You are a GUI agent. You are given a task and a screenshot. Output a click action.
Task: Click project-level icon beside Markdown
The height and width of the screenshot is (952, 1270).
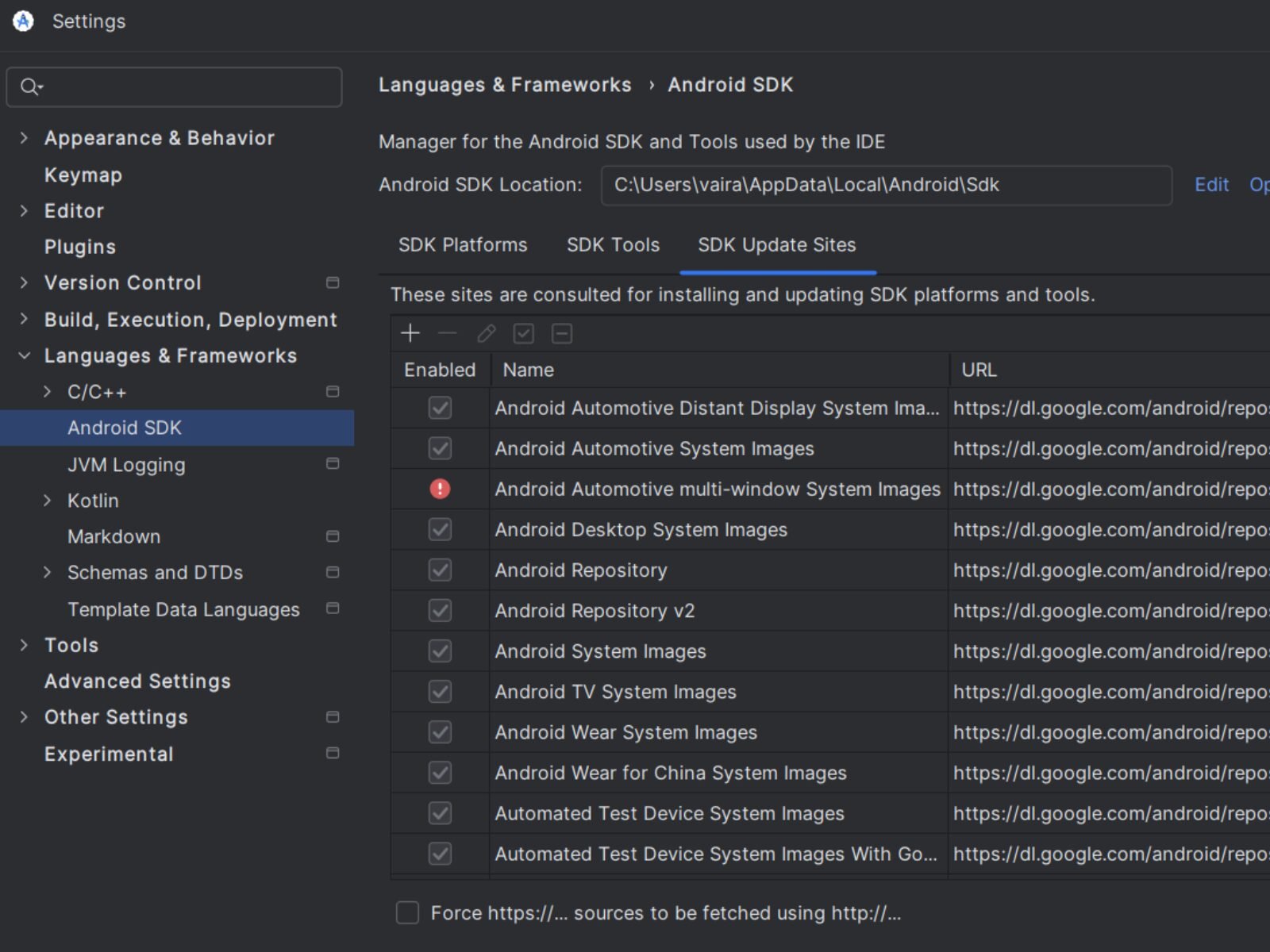[333, 536]
